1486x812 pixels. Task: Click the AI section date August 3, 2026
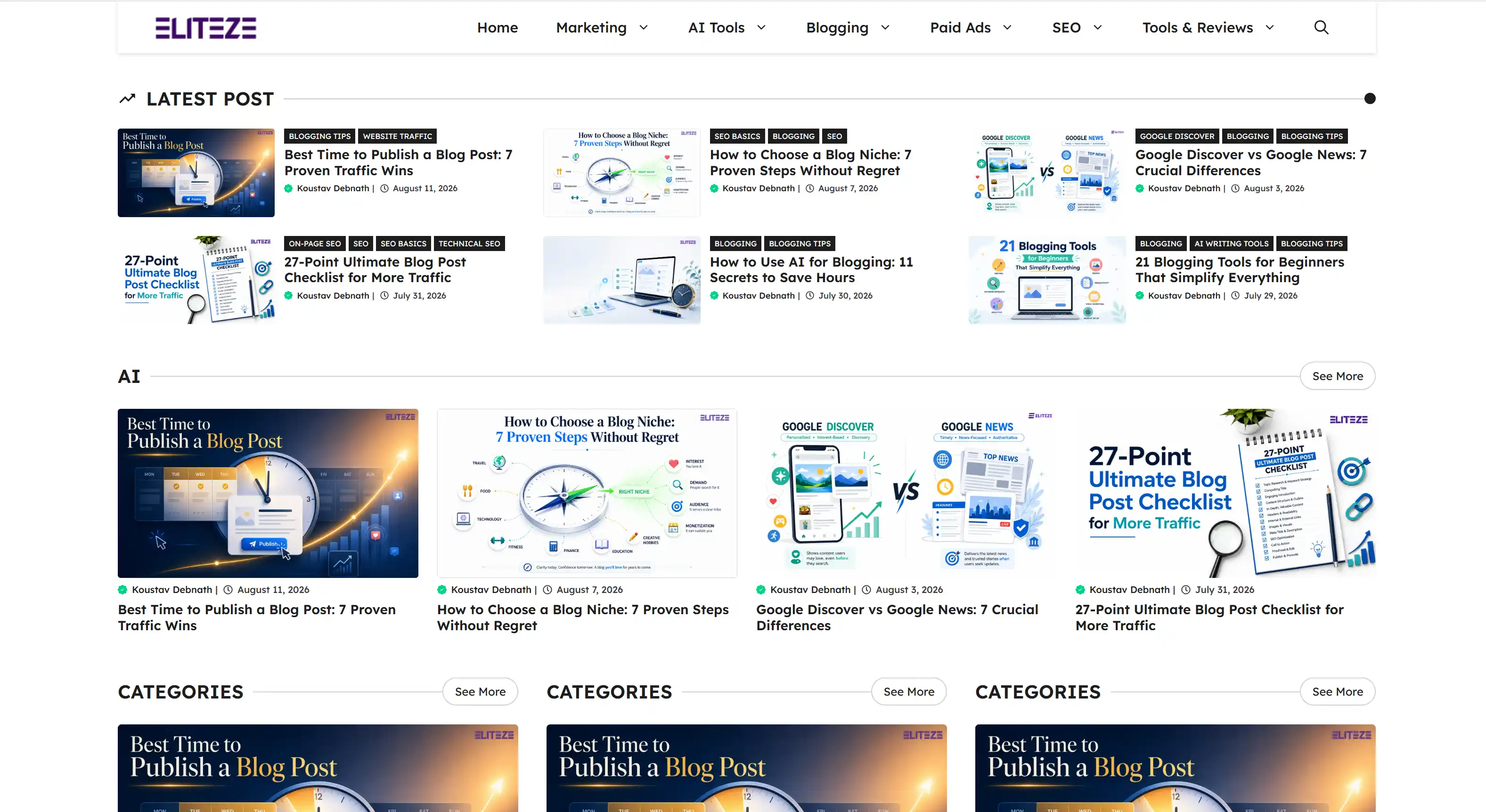coord(909,589)
